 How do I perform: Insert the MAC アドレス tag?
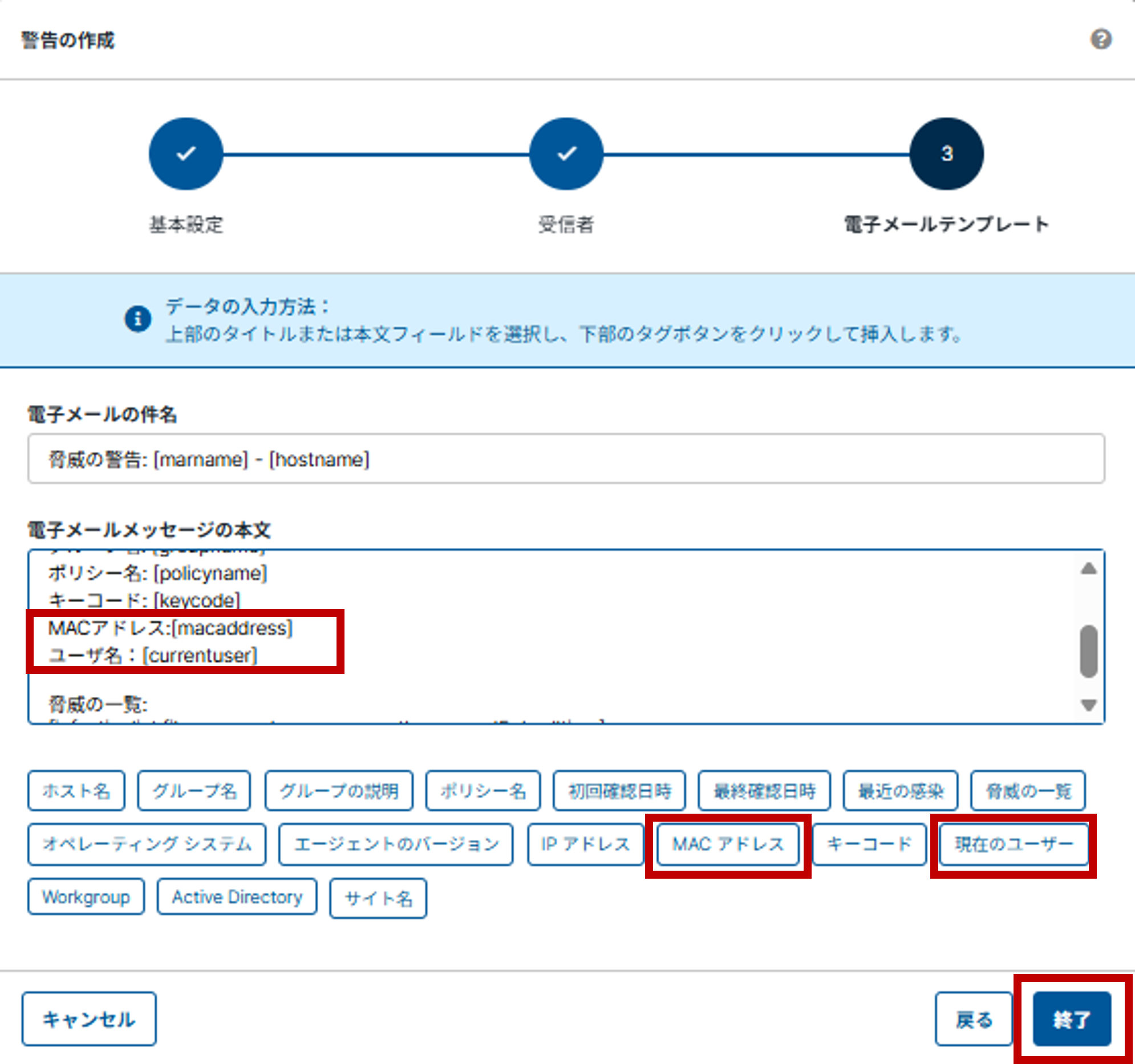point(728,844)
